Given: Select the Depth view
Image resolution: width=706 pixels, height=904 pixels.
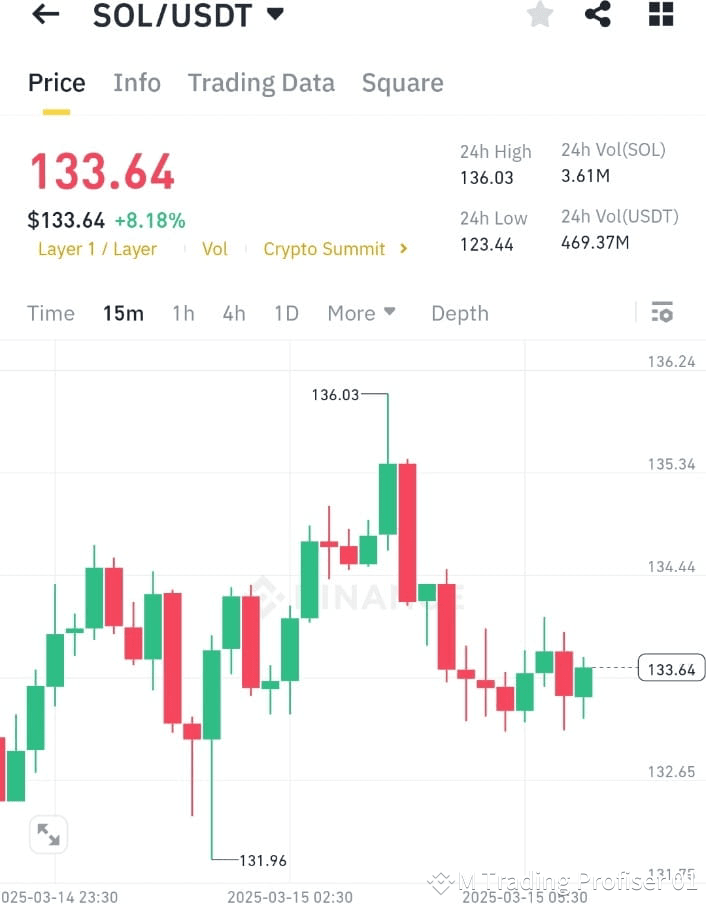Looking at the screenshot, I should click(460, 313).
